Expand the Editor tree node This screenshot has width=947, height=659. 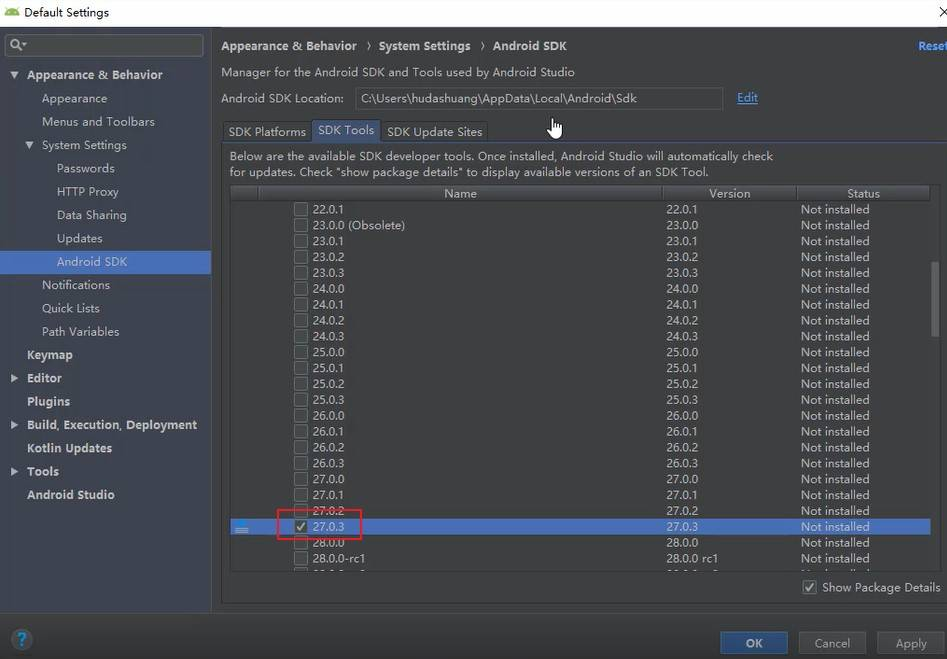pos(14,378)
